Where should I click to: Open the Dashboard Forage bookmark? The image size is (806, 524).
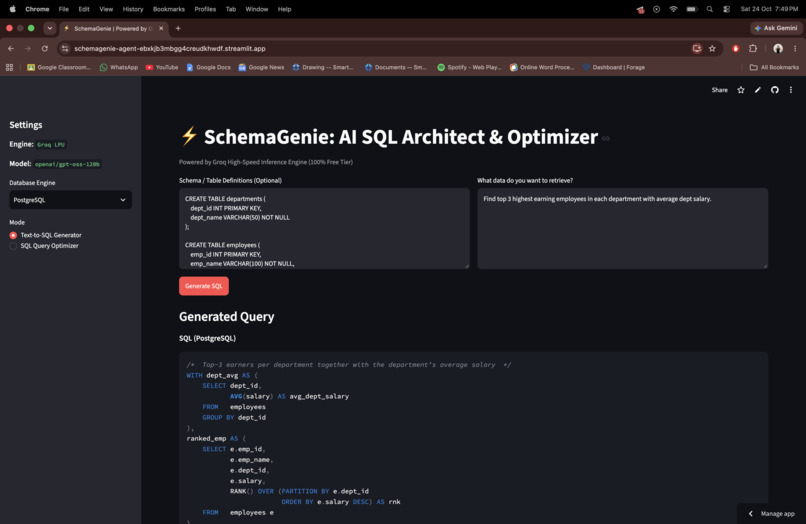(x=614, y=67)
